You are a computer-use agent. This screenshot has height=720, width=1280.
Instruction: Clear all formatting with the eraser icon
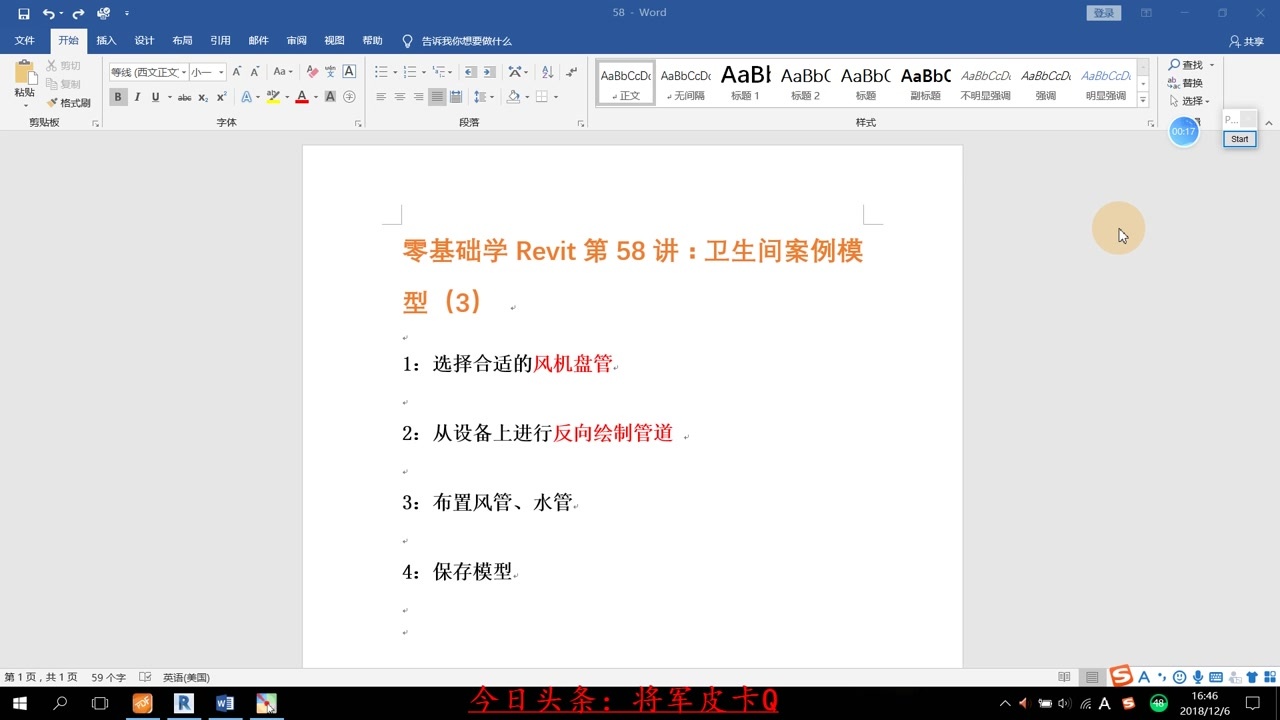tap(312, 72)
